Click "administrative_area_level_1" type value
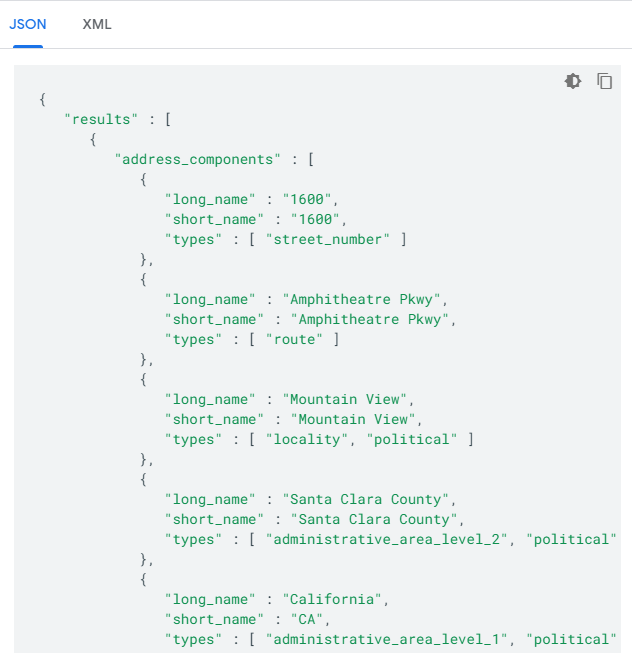The height and width of the screenshot is (653, 632). coord(387,639)
